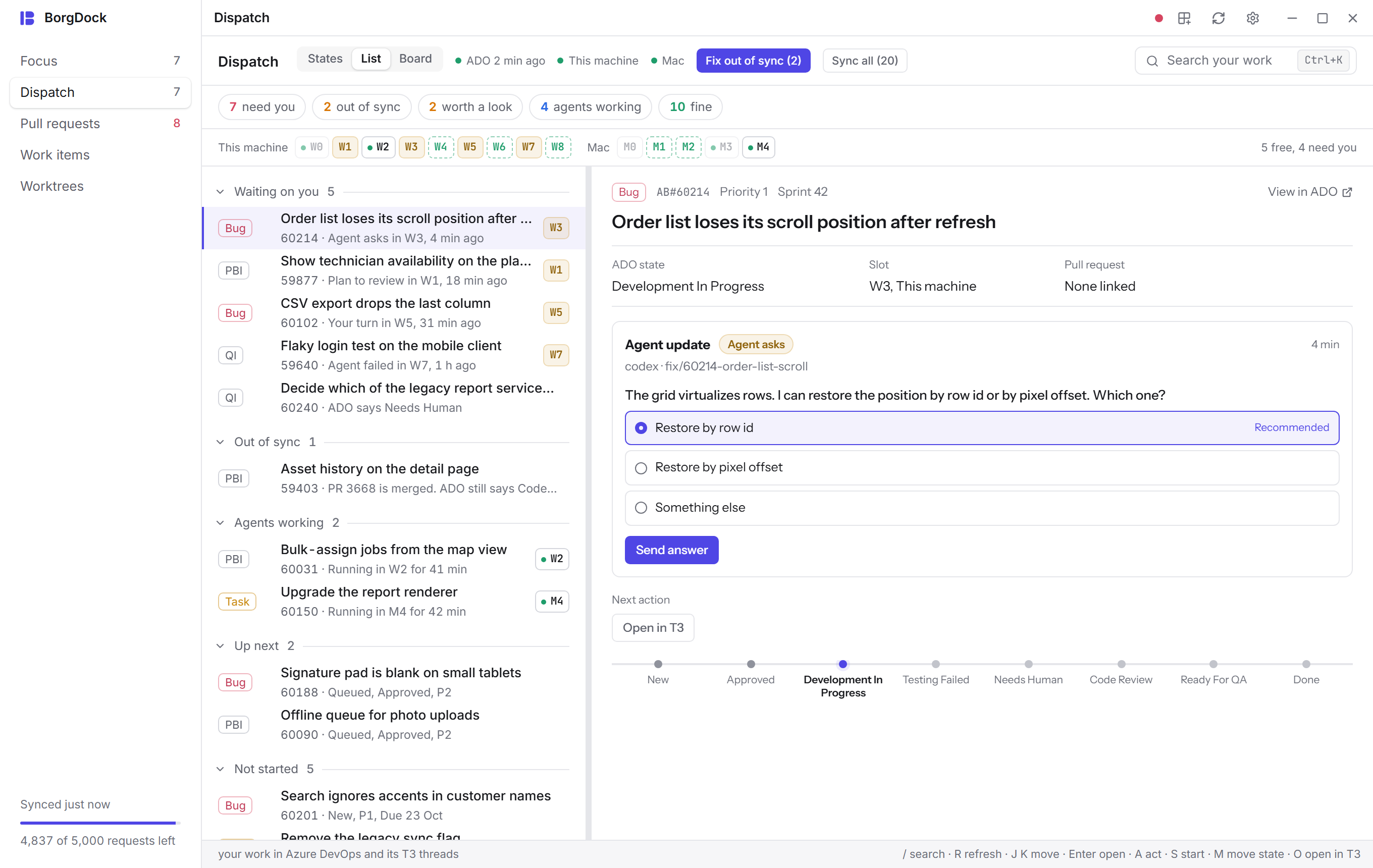The height and width of the screenshot is (868, 1373).
Task: Collapse the Out of sync section
Action: [220, 442]
